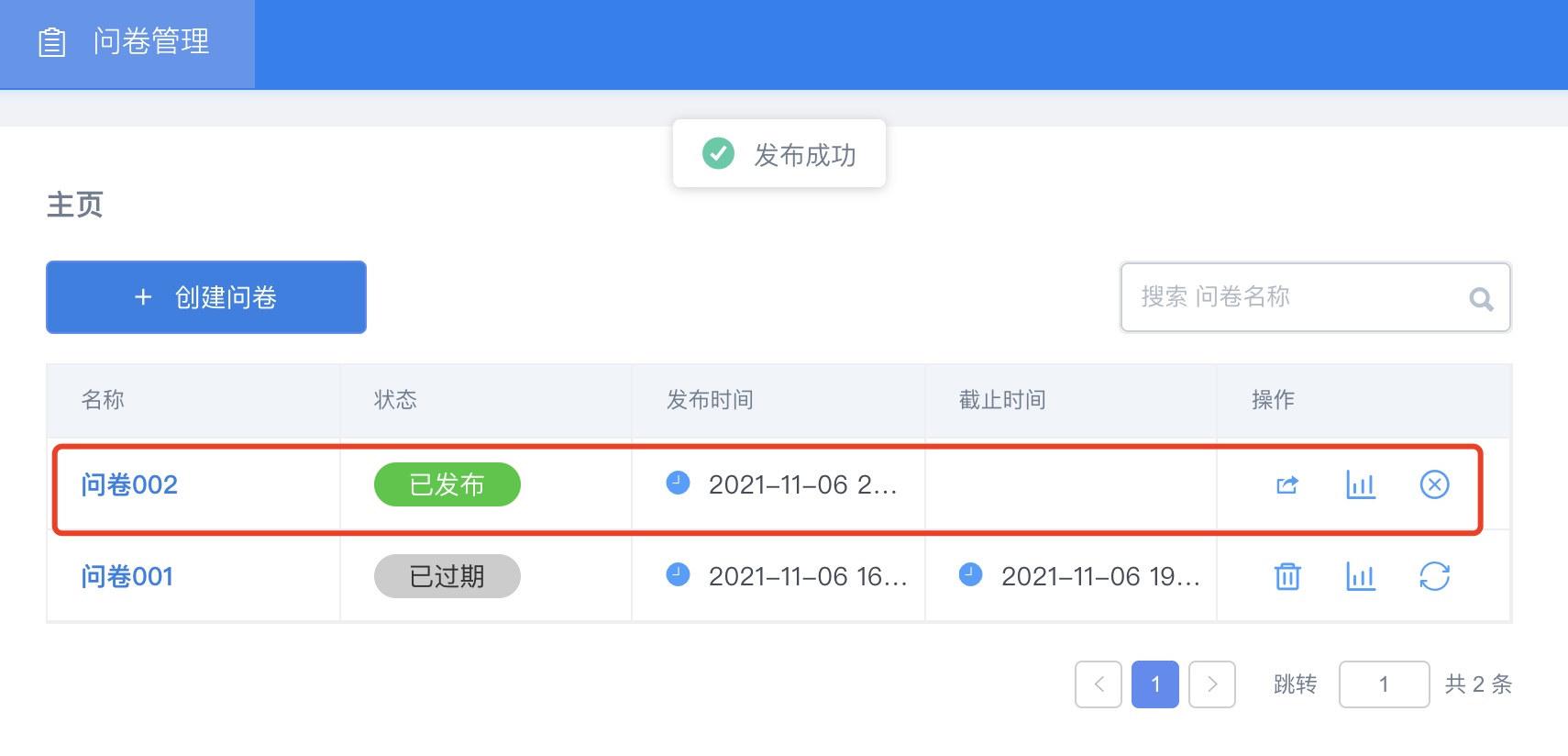
Task: View statistics chart for 问卷001
Action: point(1361,576)
